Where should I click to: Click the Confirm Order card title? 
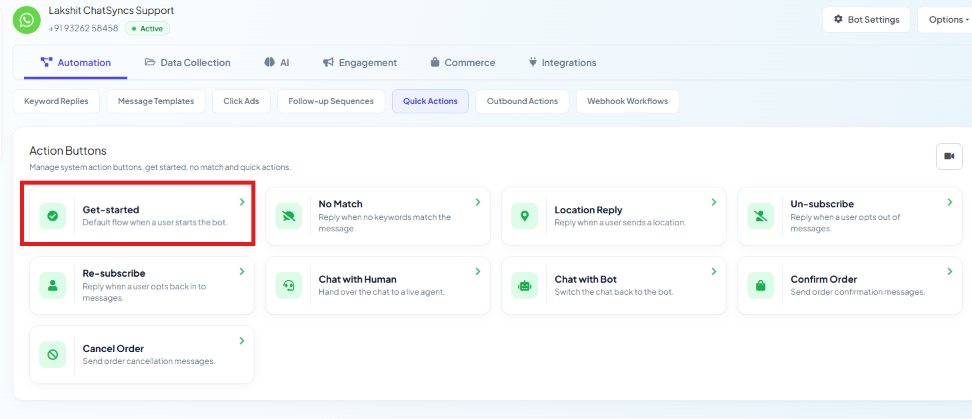824,280
